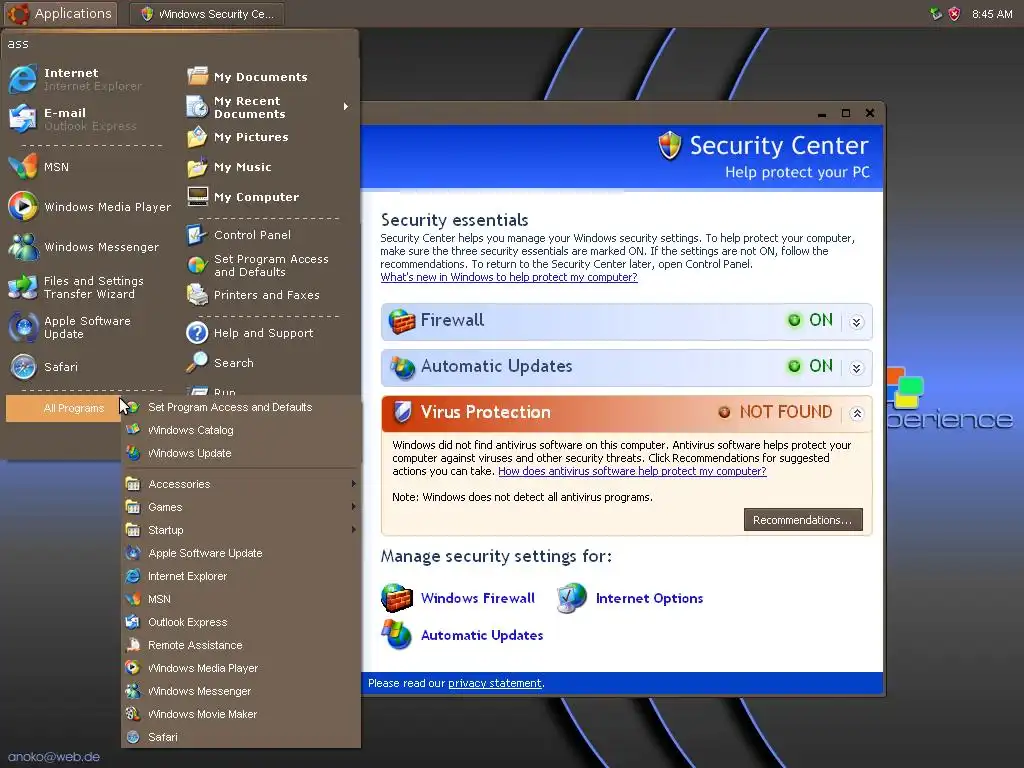Image resolution: width=1024 pixels, height=768 pixels.
Task: Click Internet Options globe icon
Action: [x=572, y=598]
